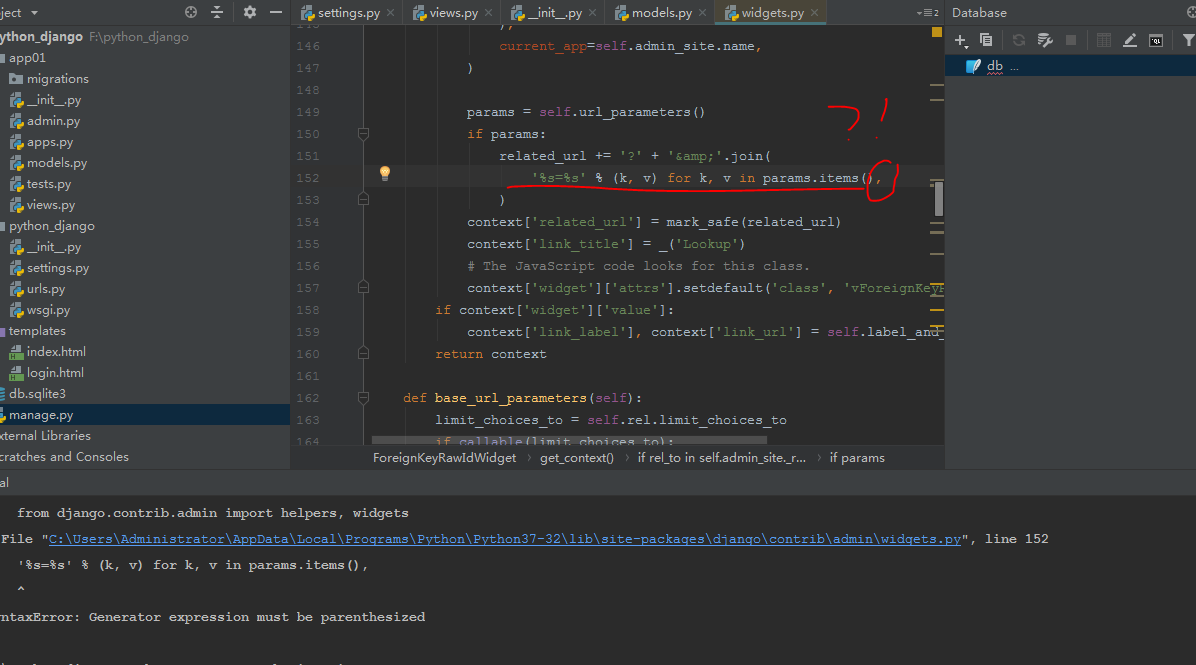The height and width of the screenshot is (665, 1196).
Task: Switch to the __init__.py editor tab
Action: tap(555, 13)
